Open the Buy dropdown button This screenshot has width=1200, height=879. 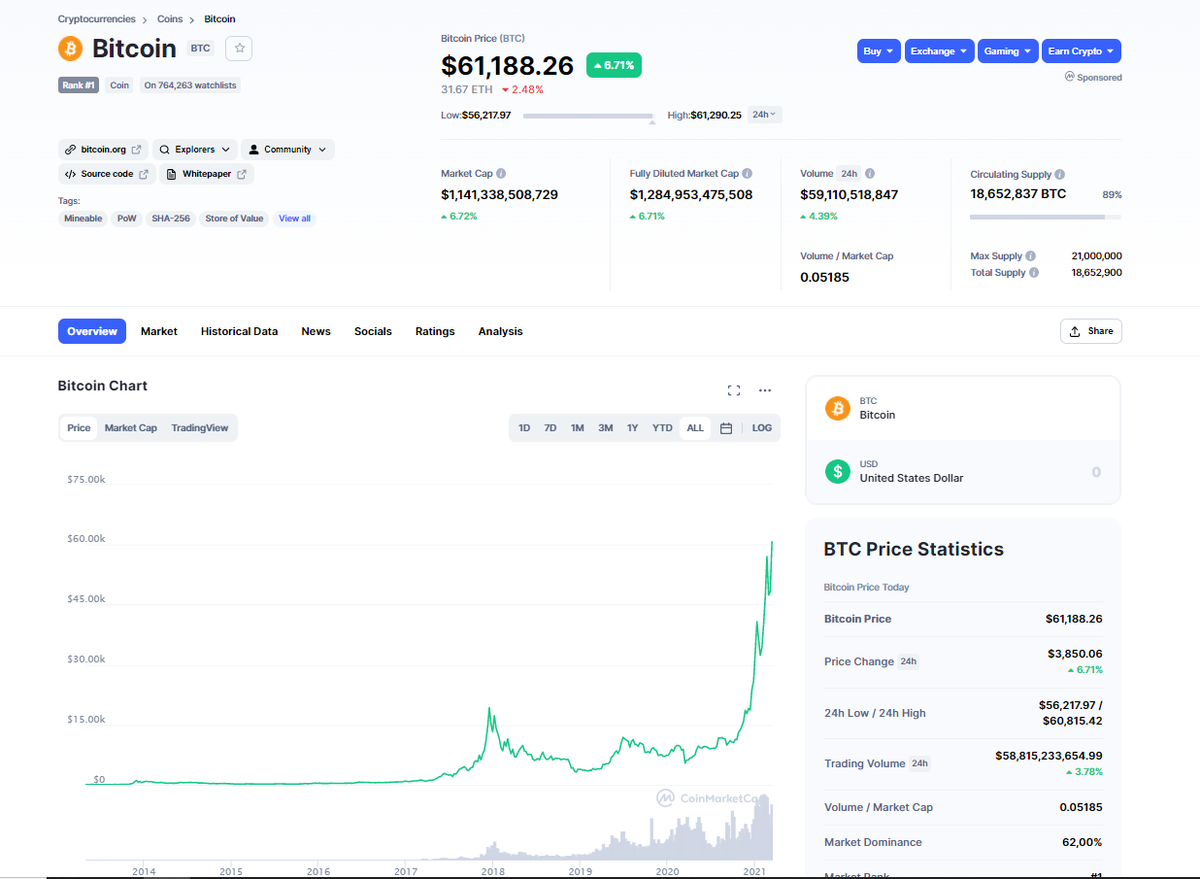click(x=879, y=51)
